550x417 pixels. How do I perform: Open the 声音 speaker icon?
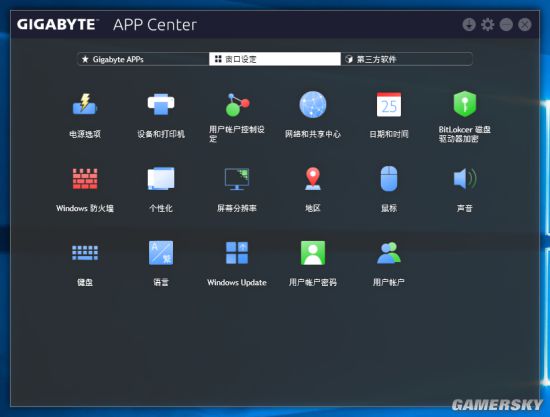(465, 179)
